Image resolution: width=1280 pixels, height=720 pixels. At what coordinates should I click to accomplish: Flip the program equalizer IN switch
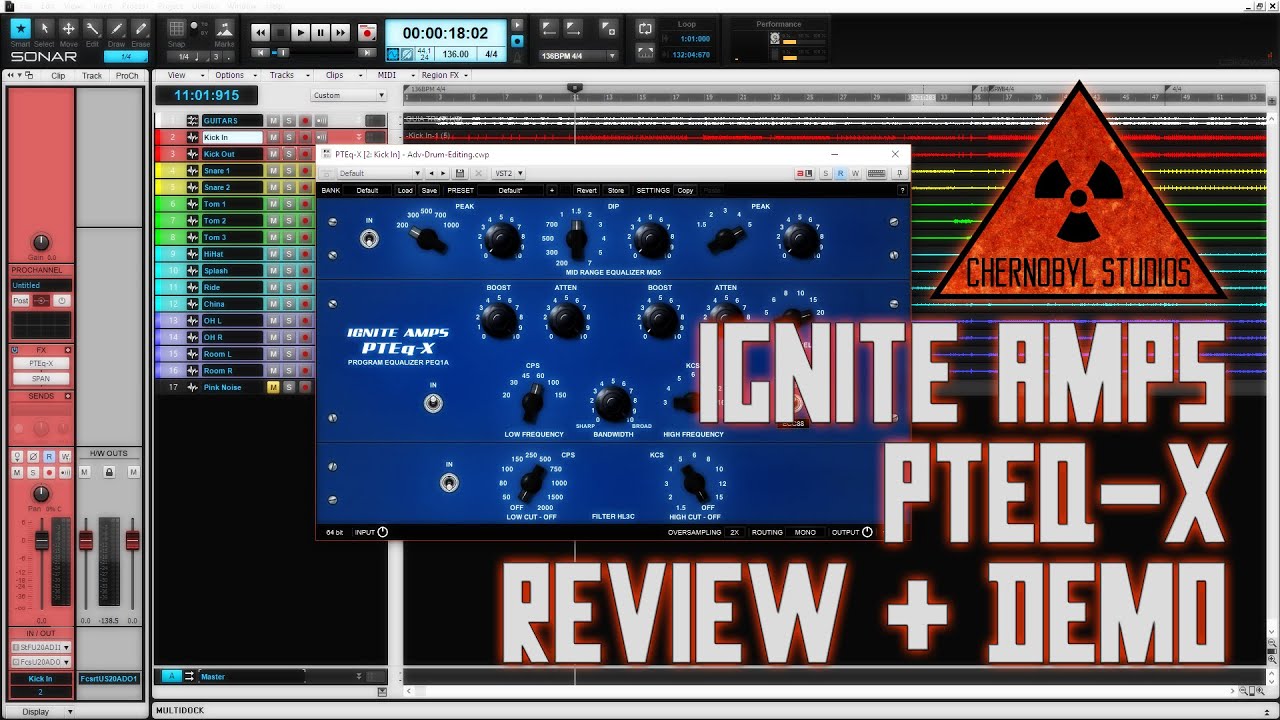[x=433, y=403]
